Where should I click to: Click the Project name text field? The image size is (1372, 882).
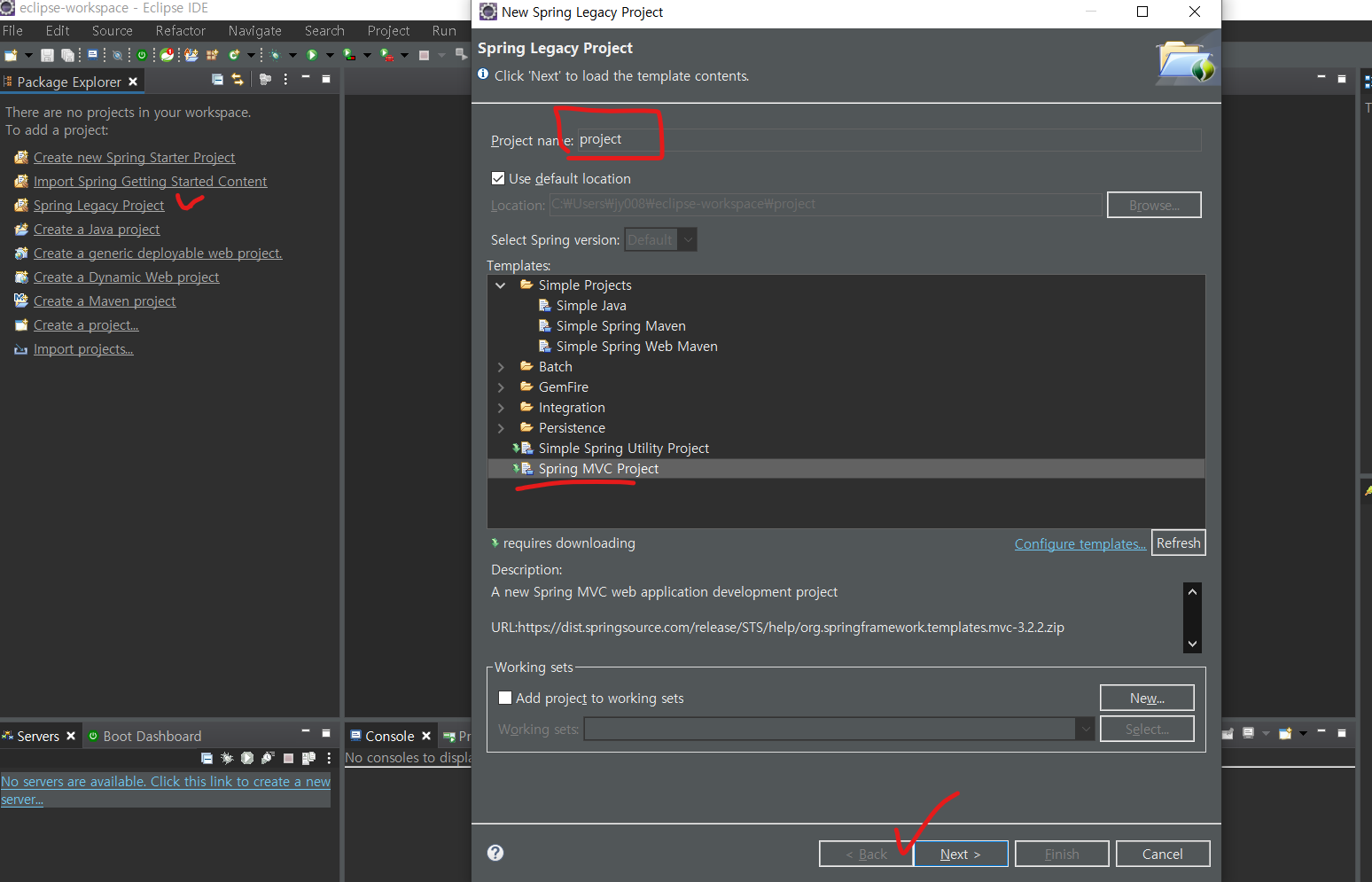tap(889, 139)
